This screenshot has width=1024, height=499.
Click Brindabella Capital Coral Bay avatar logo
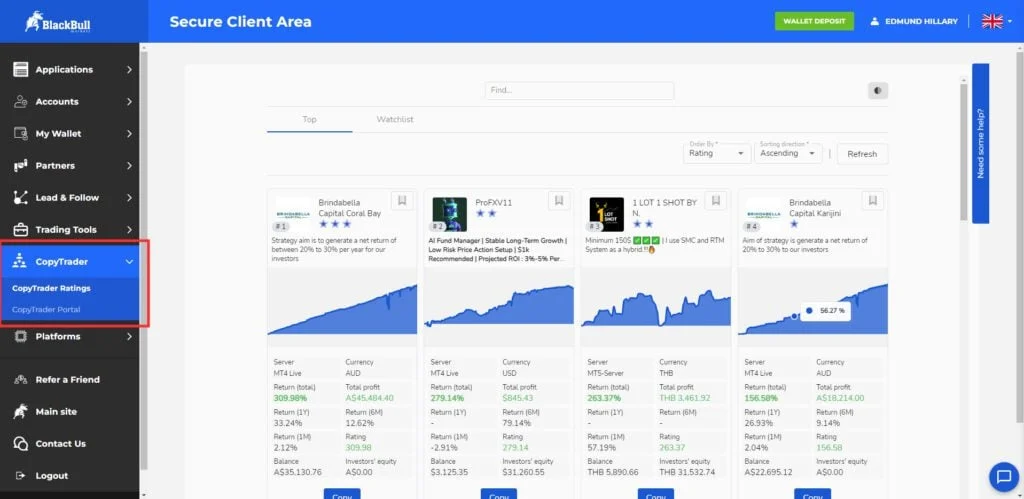[x=293, y=214]
